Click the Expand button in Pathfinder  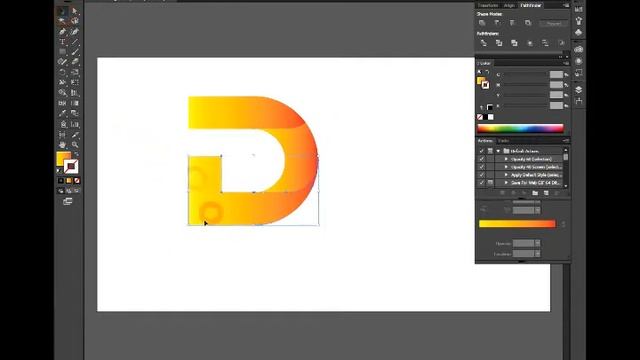coord(553,23)
